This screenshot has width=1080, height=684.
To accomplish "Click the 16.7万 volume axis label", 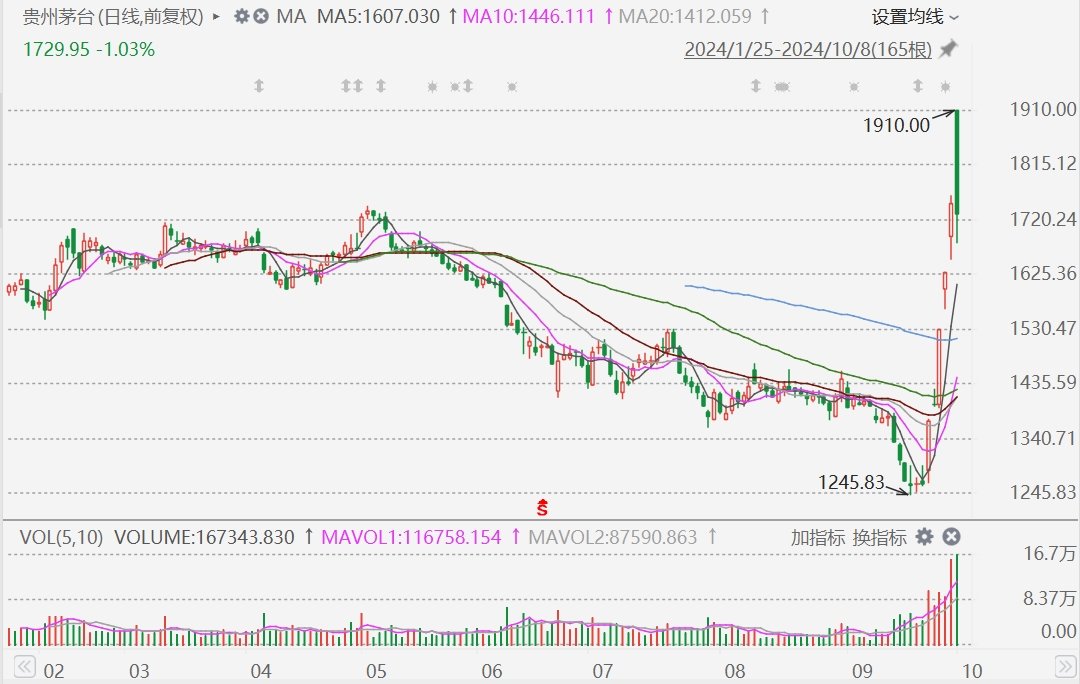I will [1050, 553].
